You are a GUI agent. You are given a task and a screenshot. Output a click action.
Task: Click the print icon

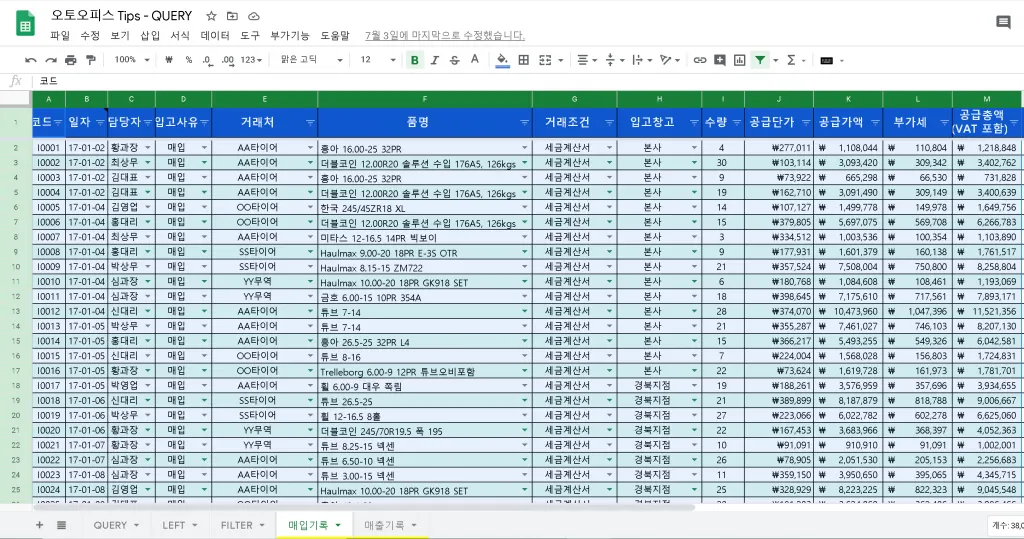tap(71, 60)
